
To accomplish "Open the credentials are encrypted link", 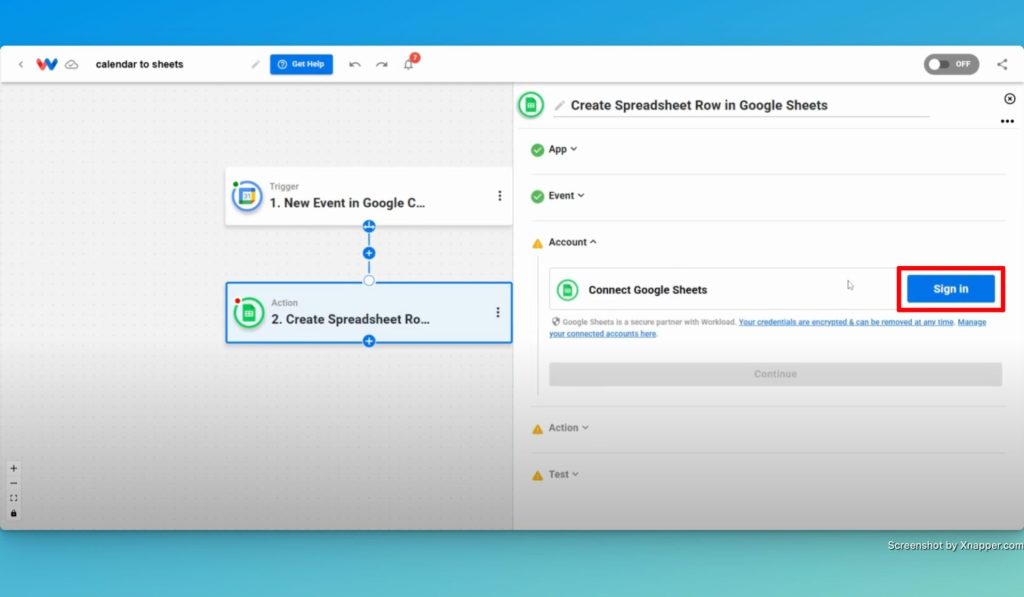I will coord(846,322).
